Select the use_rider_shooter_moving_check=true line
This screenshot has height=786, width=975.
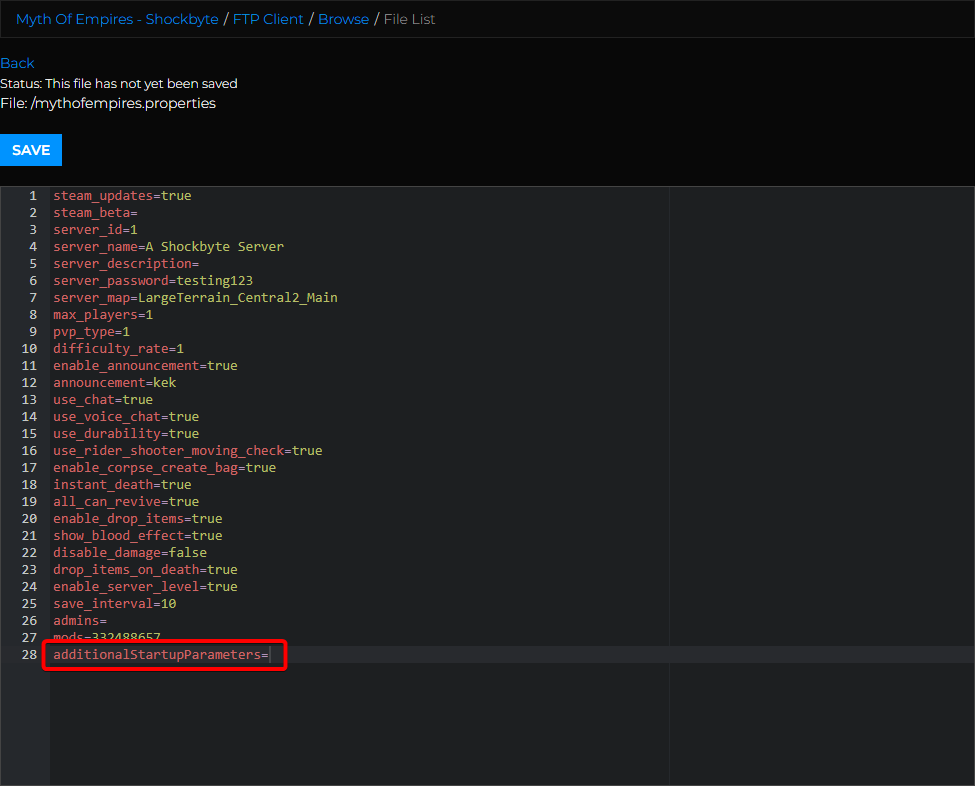[x=188, y=450]
